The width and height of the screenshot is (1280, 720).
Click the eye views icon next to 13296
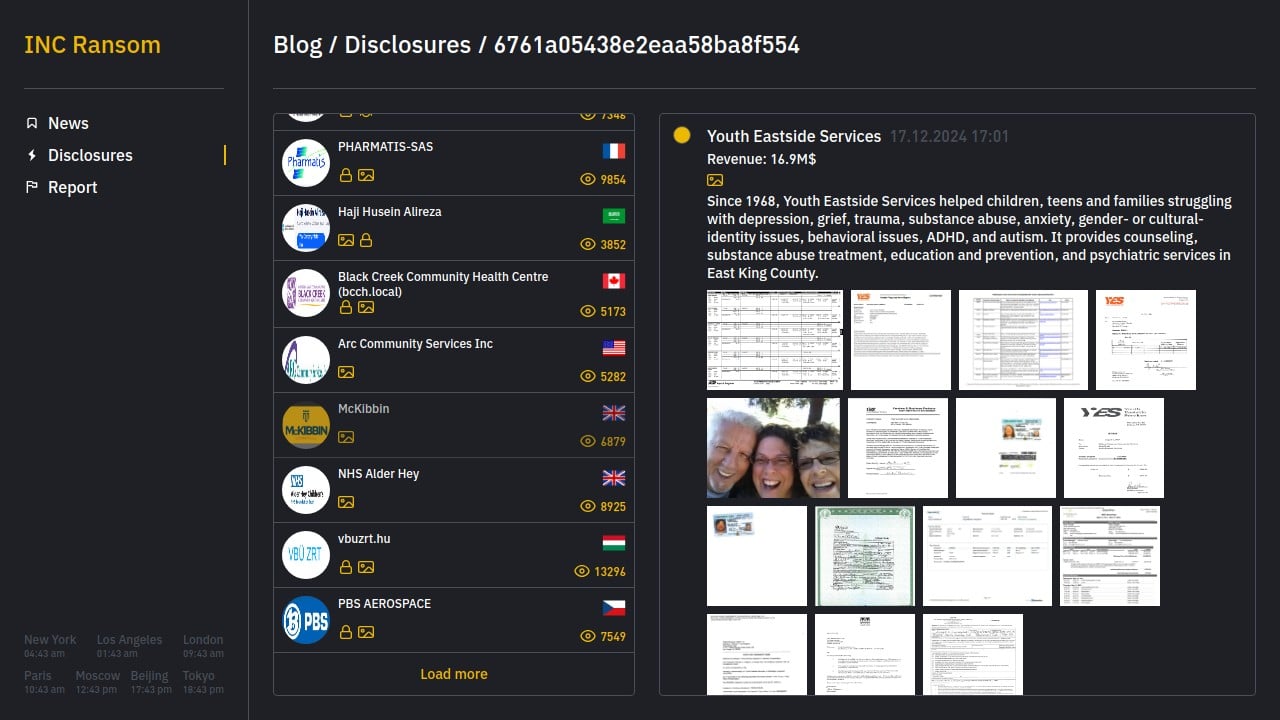click(x=582, y=571)
